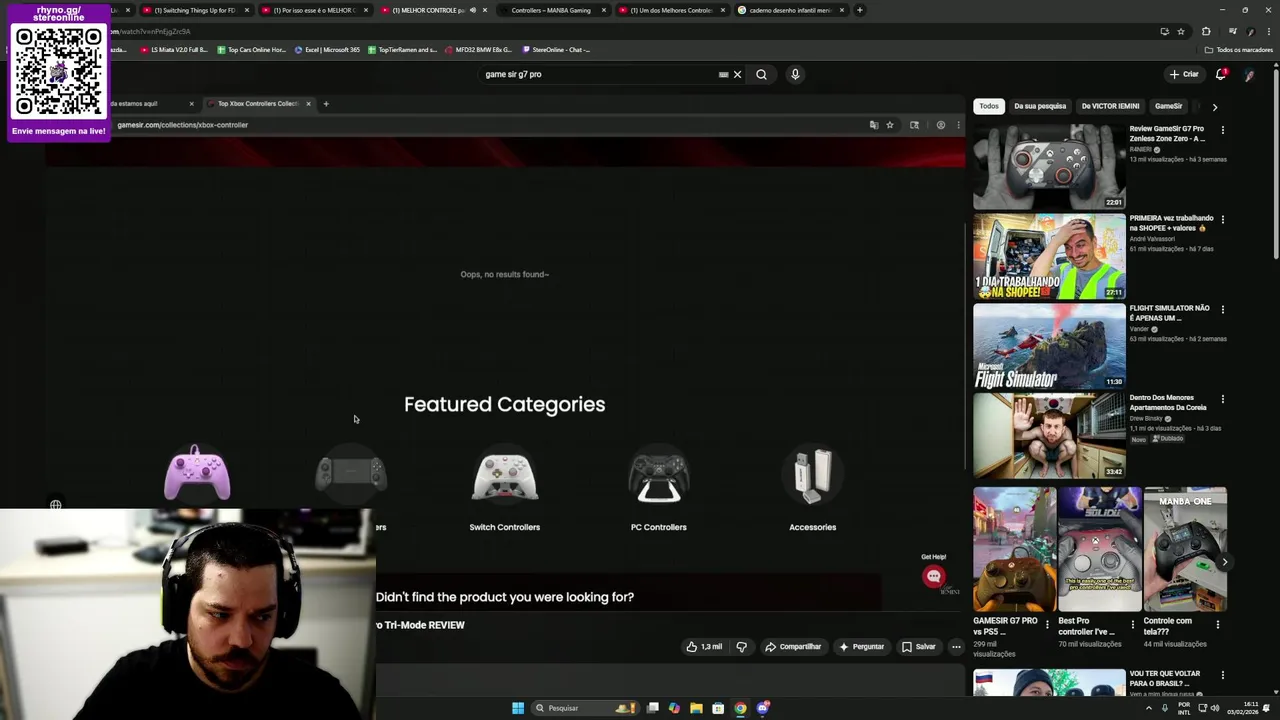Click the Criar button
The image size is (1280, 720).
coord(1184,74)
